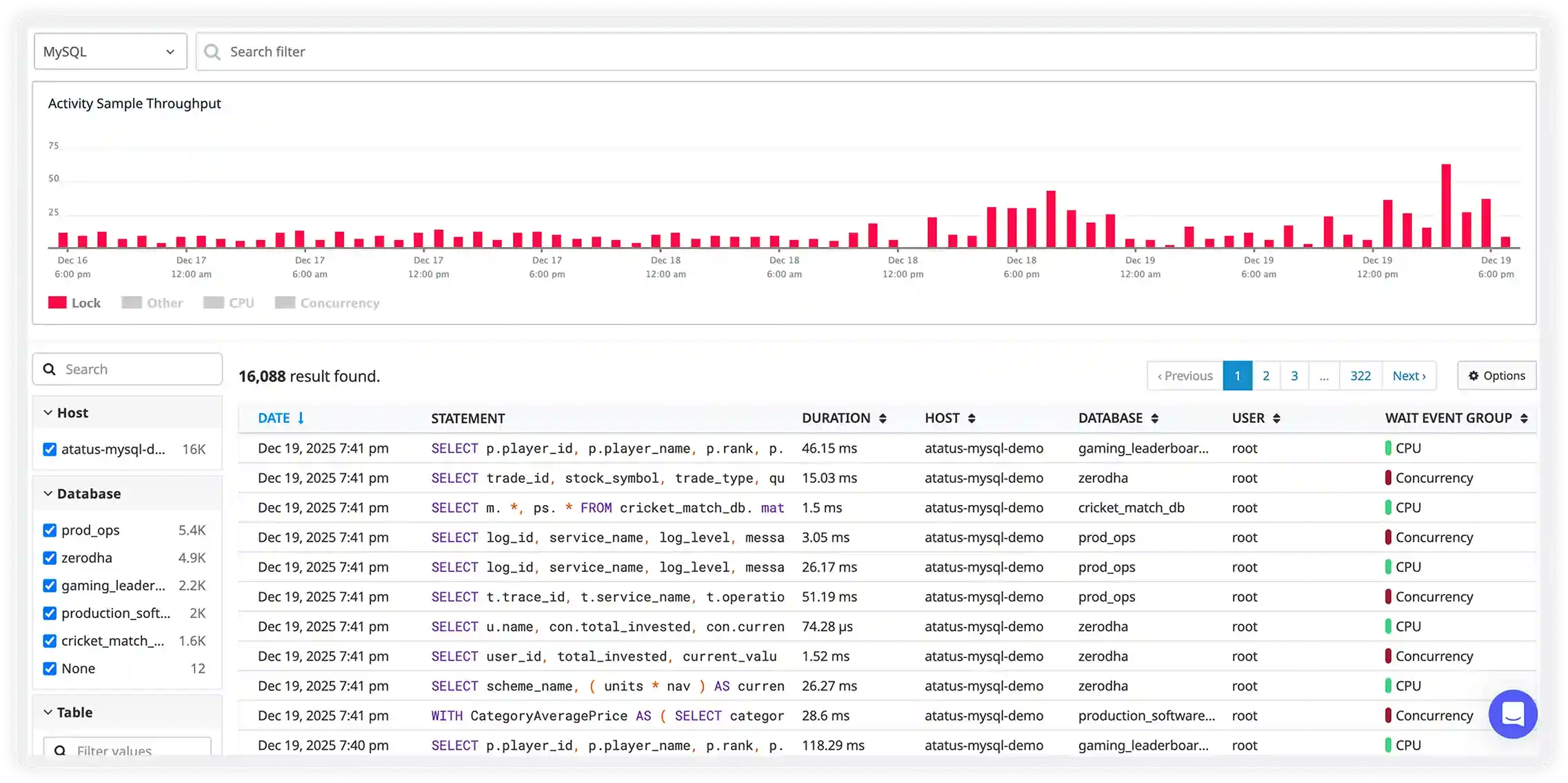Go to the next page of results
Viewport: 1568px width, 783px height.
pyautogui.click(x=1409, y=375)
